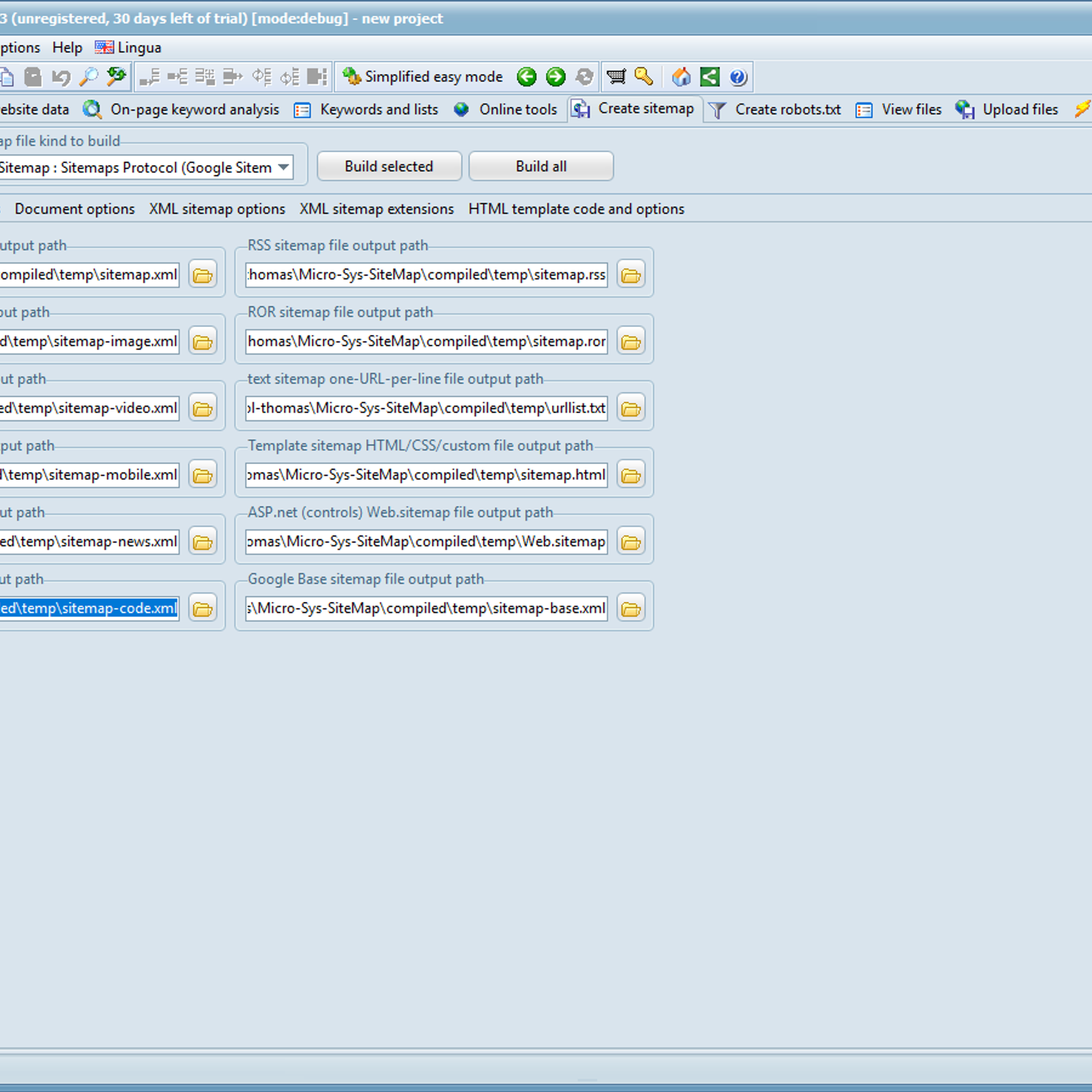Switch to Online tools tab

click(x=506, y=109)
